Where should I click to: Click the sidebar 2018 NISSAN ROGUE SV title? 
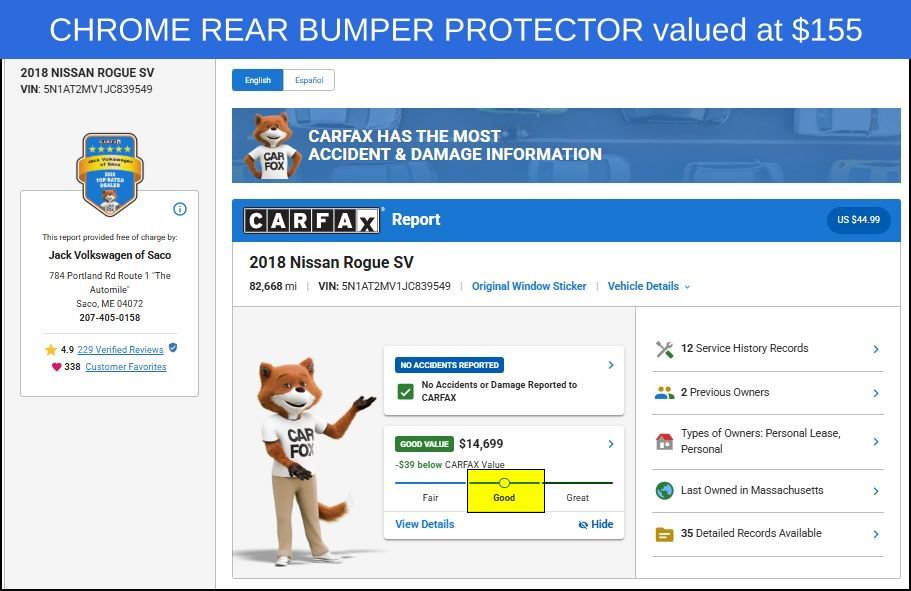point(87,73)
